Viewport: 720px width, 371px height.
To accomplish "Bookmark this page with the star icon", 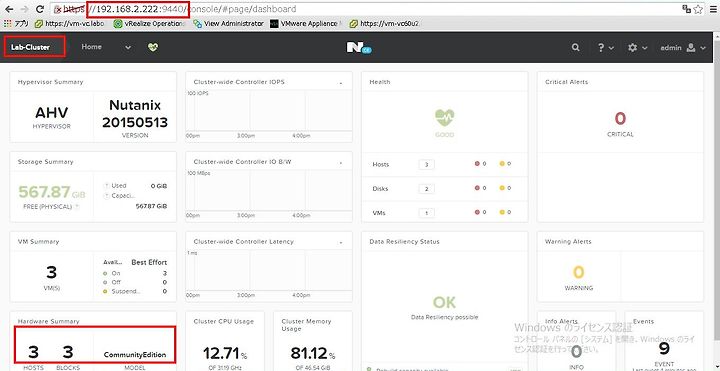I will coord(698,9).
